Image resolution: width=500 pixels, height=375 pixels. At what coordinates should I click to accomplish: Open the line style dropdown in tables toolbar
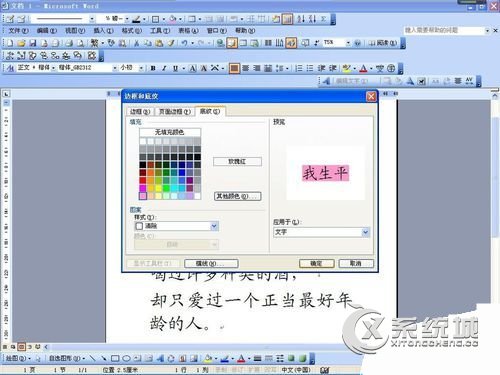91,19
